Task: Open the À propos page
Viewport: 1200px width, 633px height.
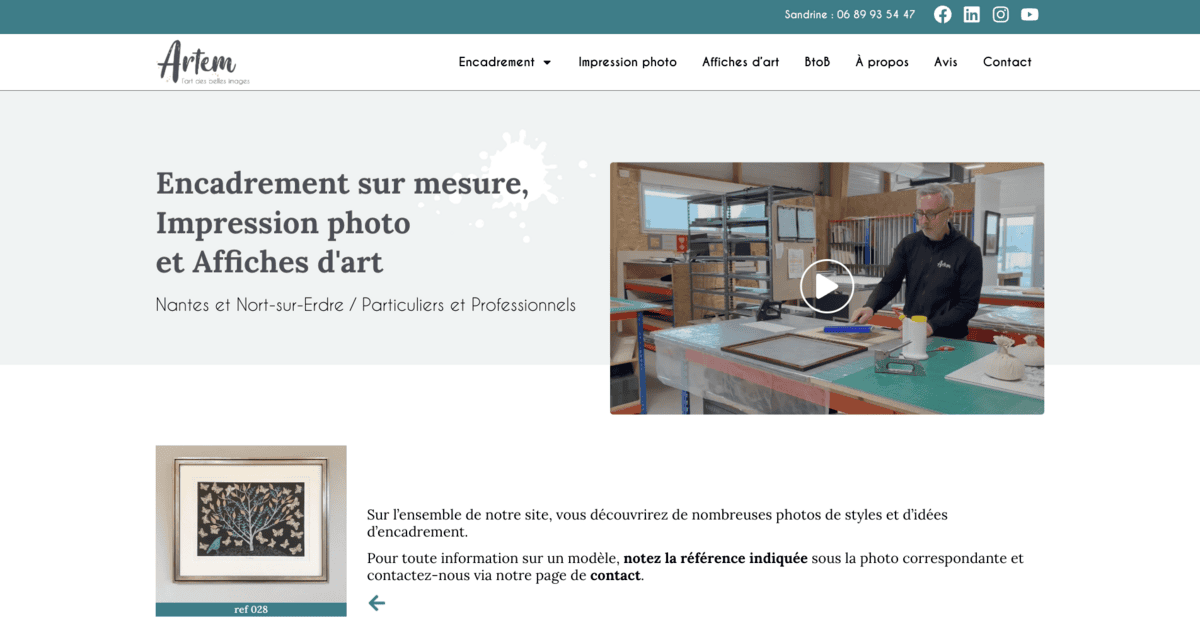Action: click(882, 62)
